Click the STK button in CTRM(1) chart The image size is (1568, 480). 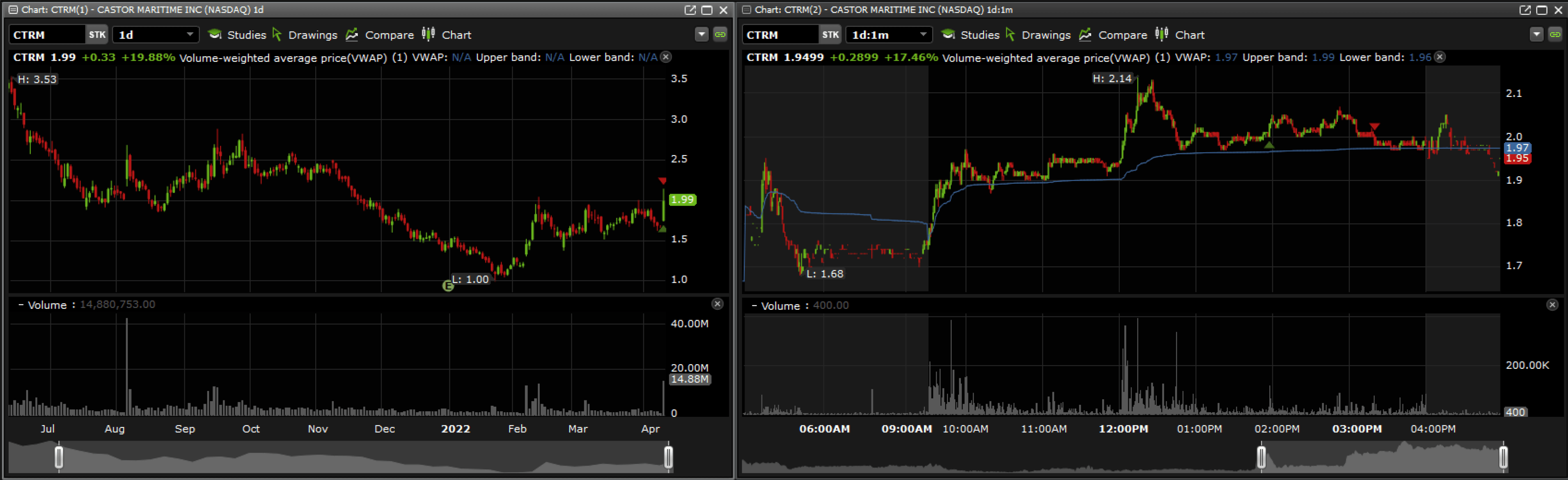(97, 35)
